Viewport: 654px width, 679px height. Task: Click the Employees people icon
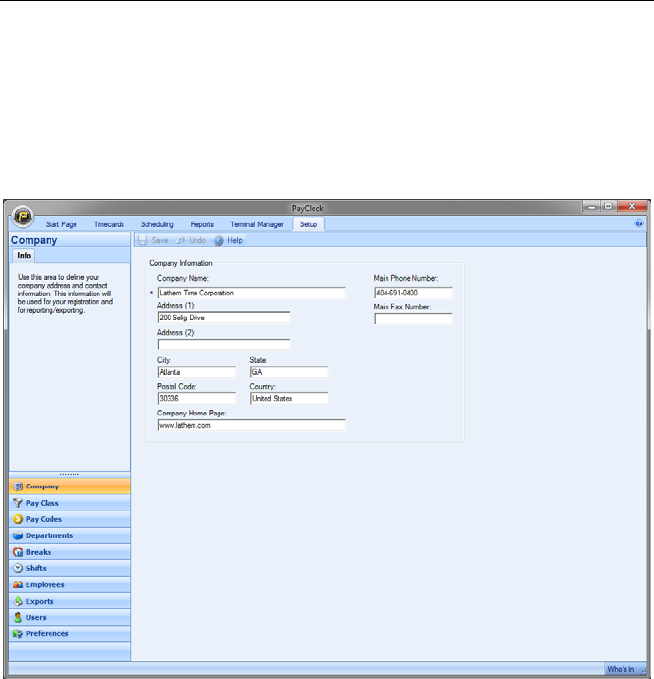[18, 584]
